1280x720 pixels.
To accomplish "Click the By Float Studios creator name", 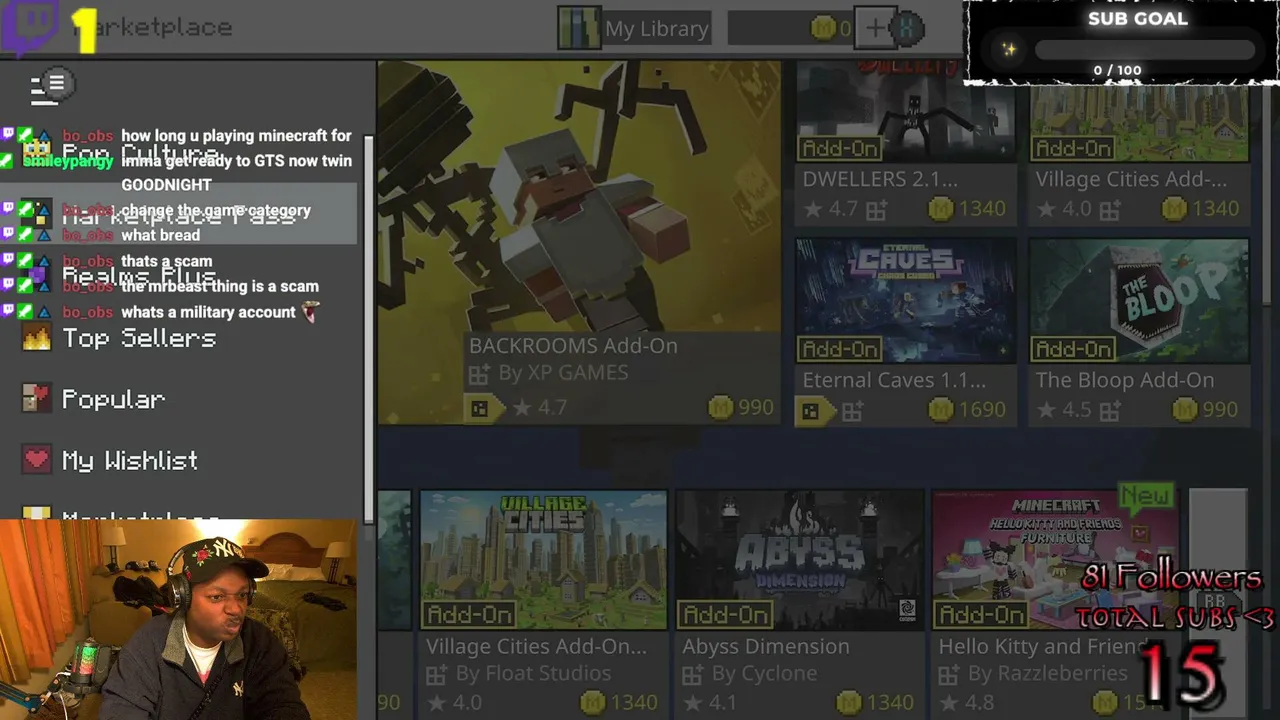I will 533,674.
